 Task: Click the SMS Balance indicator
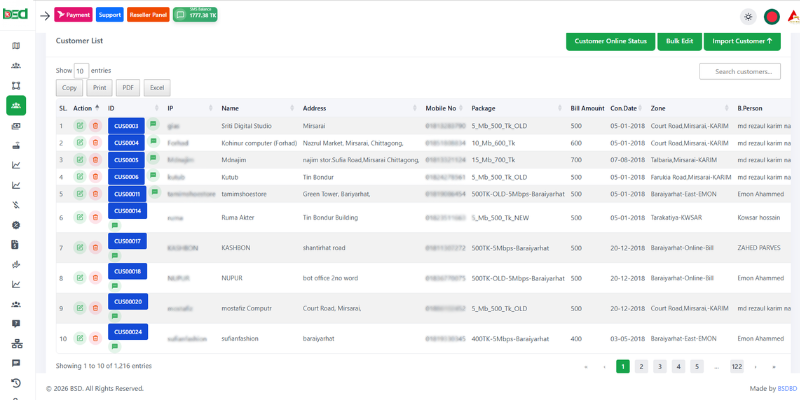click(x=195, y=15)
